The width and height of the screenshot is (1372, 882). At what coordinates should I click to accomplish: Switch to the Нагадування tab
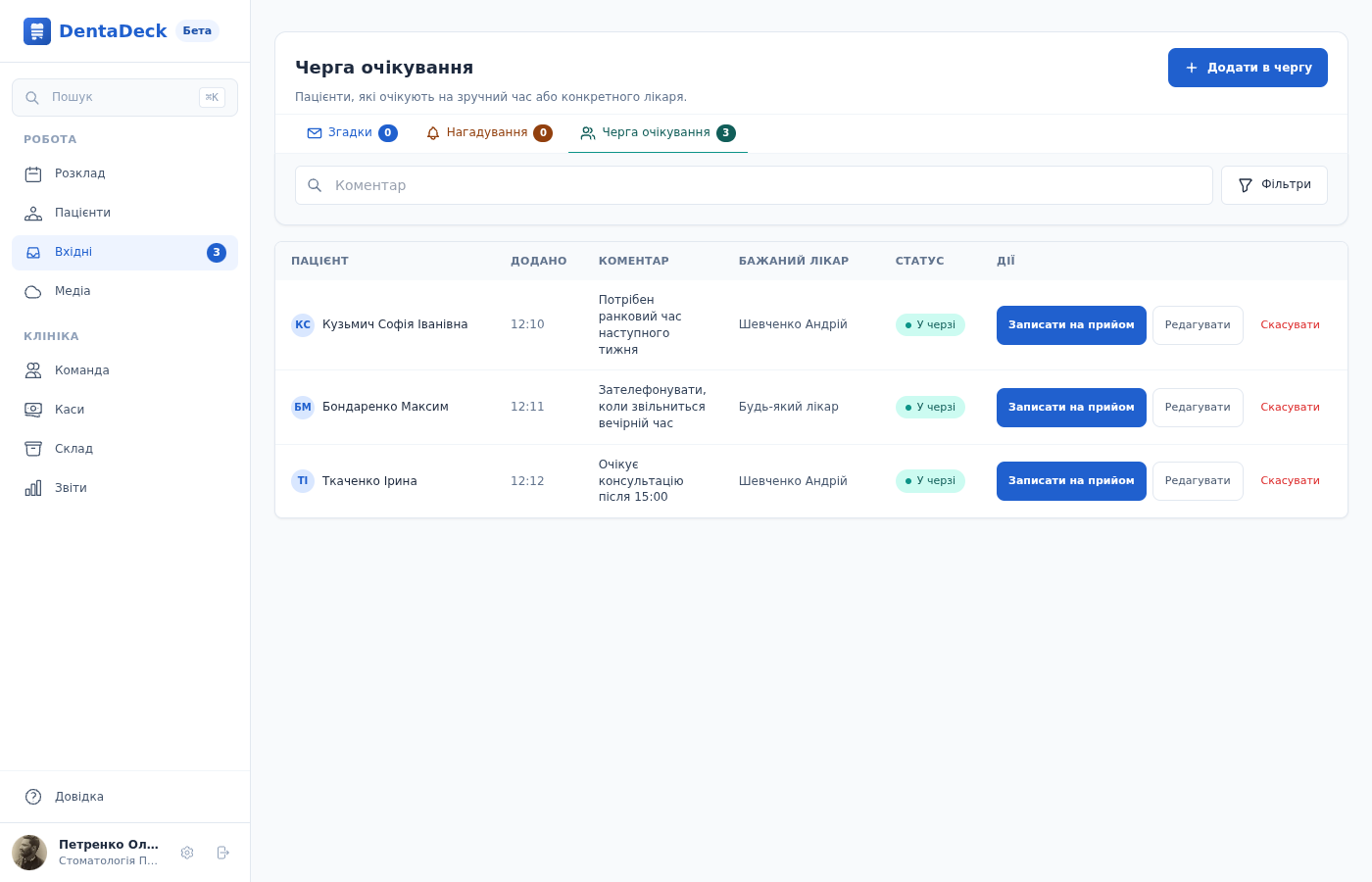pyautogui.click(x=489, y=133)
